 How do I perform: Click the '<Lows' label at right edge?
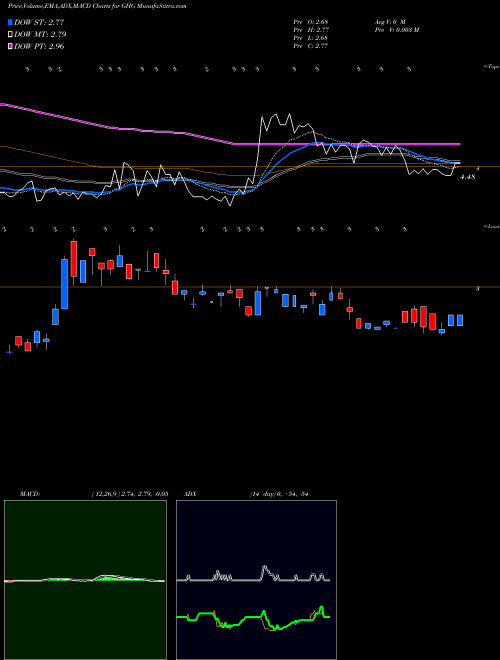491,227
